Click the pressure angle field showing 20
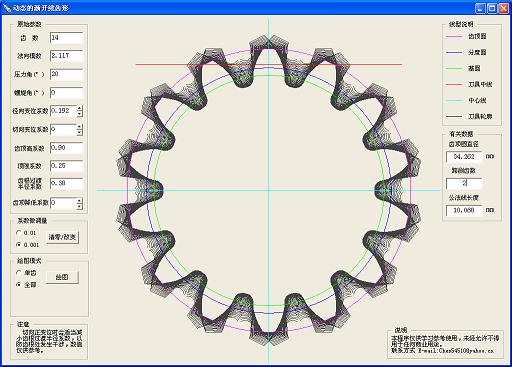 point(66,74)
